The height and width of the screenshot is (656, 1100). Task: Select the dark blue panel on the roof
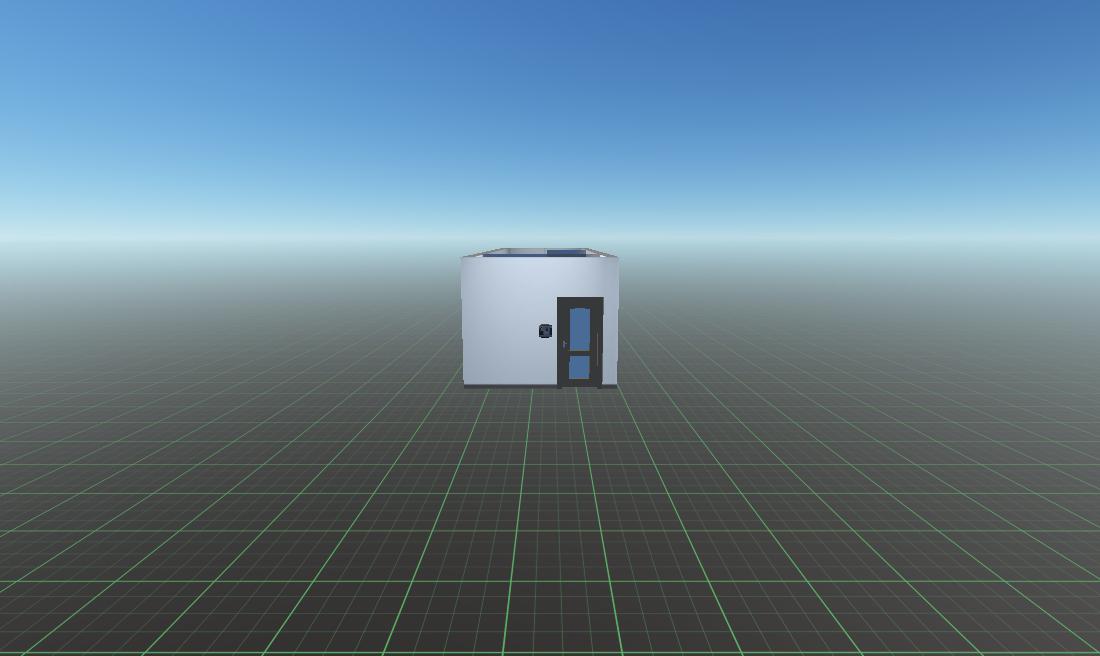[565, 253]
